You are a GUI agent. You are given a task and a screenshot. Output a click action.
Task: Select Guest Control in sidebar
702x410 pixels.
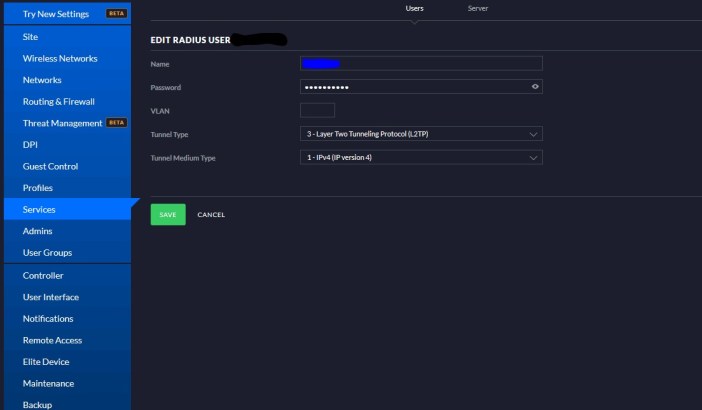tap(50, 166)
